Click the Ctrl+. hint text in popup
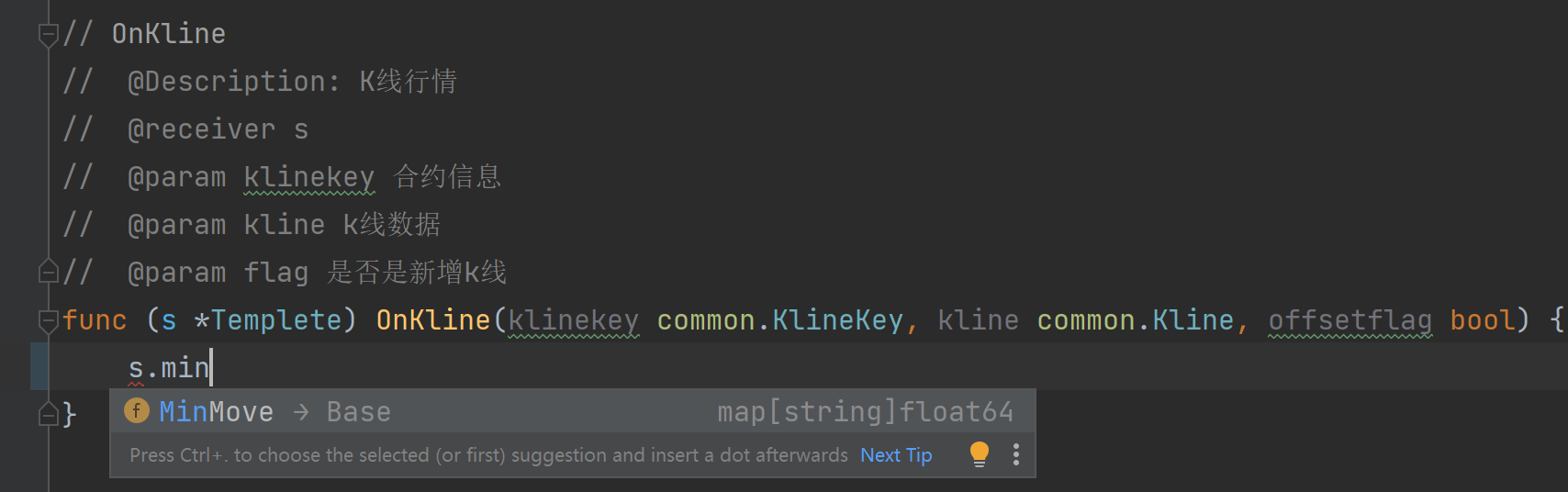1568x492 pixels. point(487,455)
